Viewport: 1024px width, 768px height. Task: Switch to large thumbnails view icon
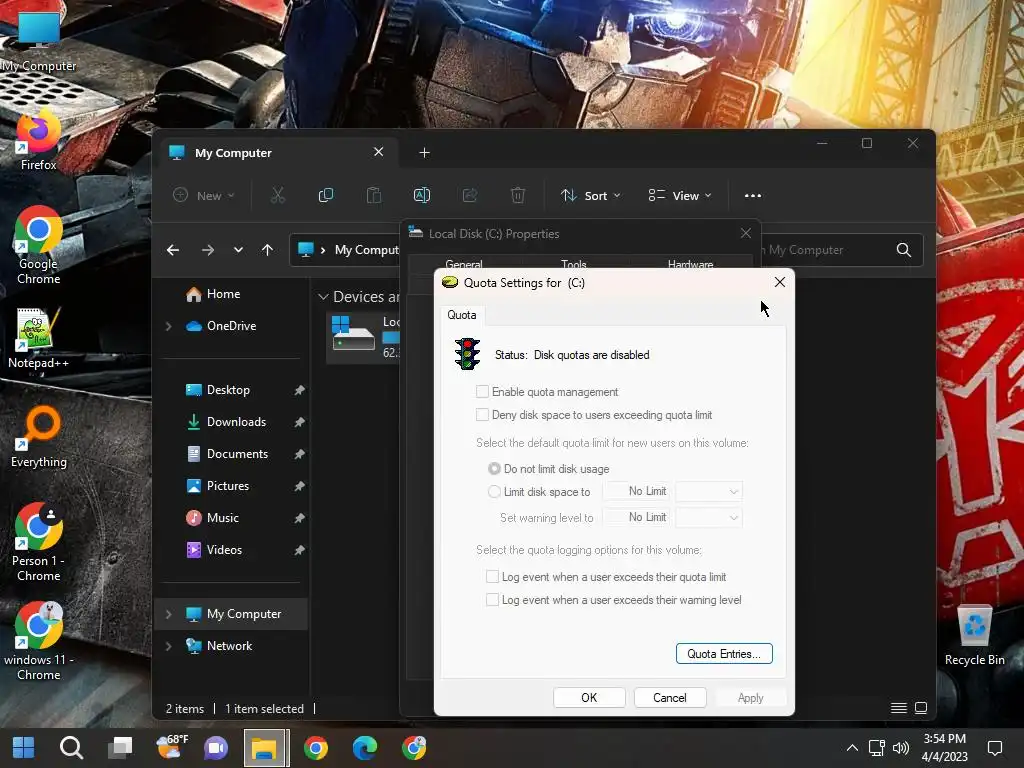pyautogui.click(x=921, y=708)
